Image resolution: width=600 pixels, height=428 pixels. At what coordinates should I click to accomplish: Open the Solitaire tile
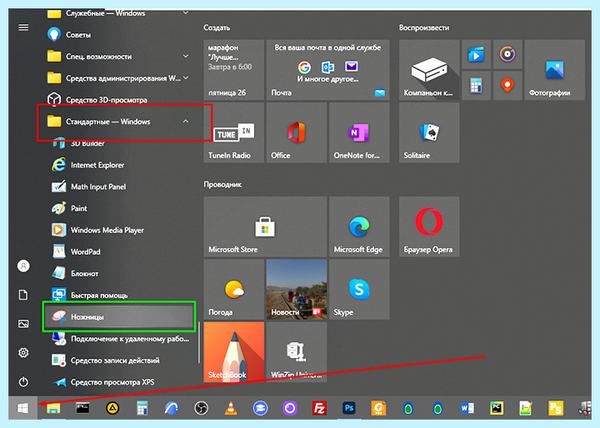(x=429, y=132)
